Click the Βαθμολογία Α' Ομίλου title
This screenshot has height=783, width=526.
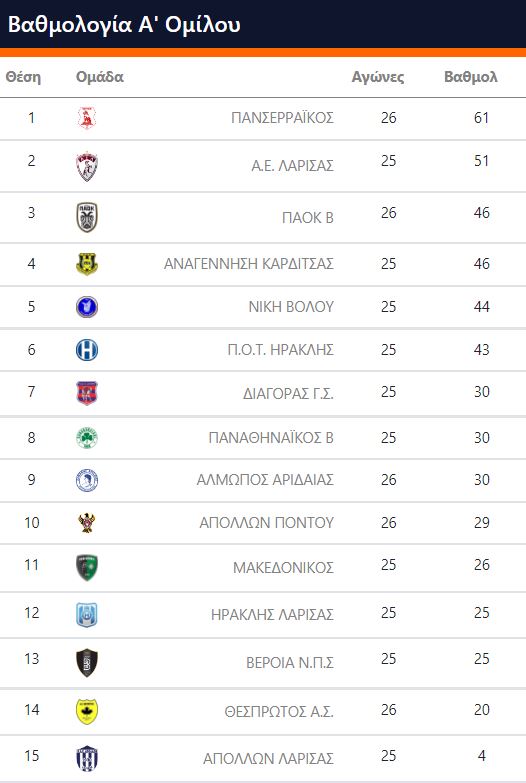(x=124, y=24)
